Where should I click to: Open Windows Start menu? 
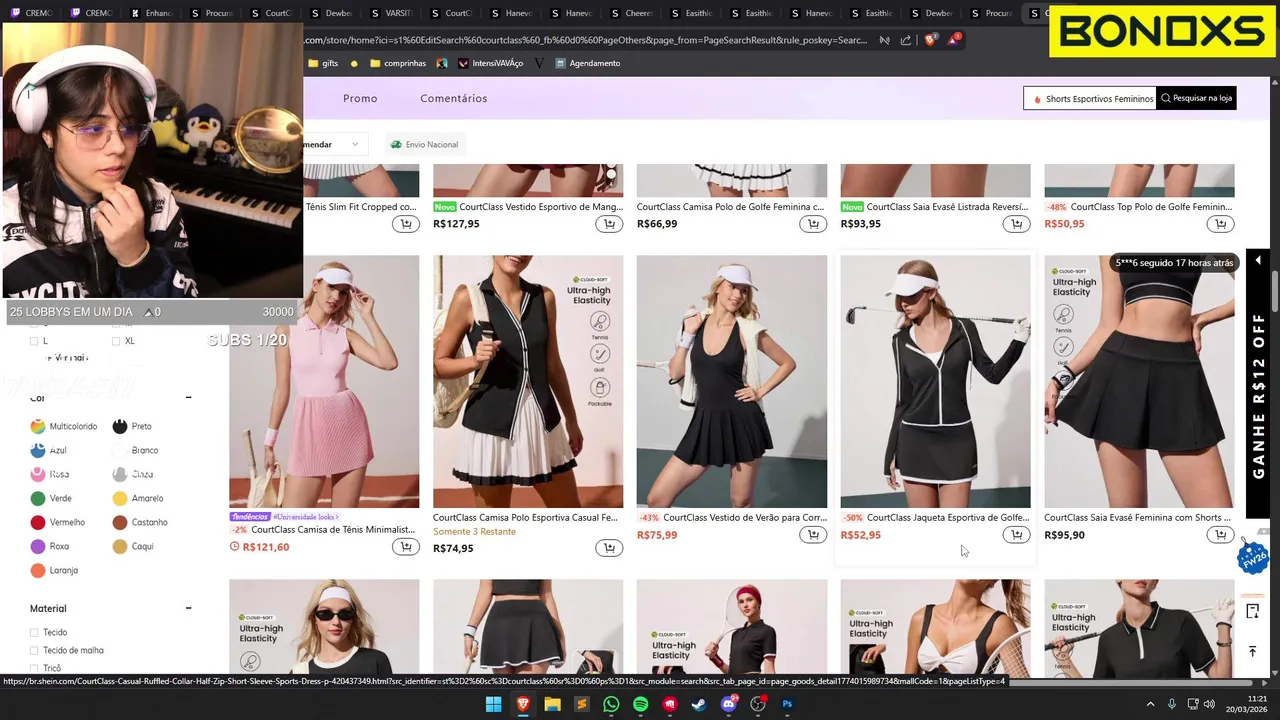(x=494, y=704)
